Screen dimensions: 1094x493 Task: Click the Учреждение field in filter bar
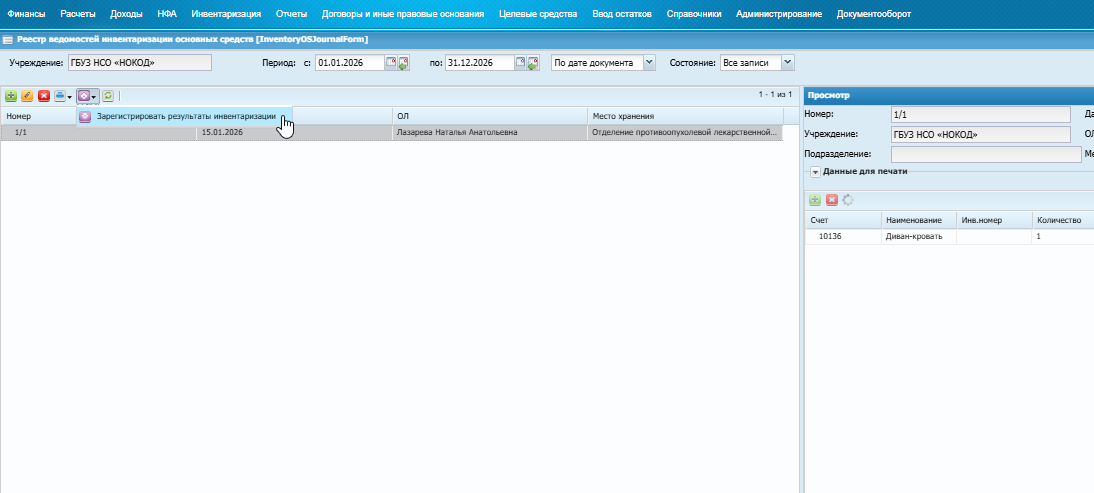coord(140,63)
